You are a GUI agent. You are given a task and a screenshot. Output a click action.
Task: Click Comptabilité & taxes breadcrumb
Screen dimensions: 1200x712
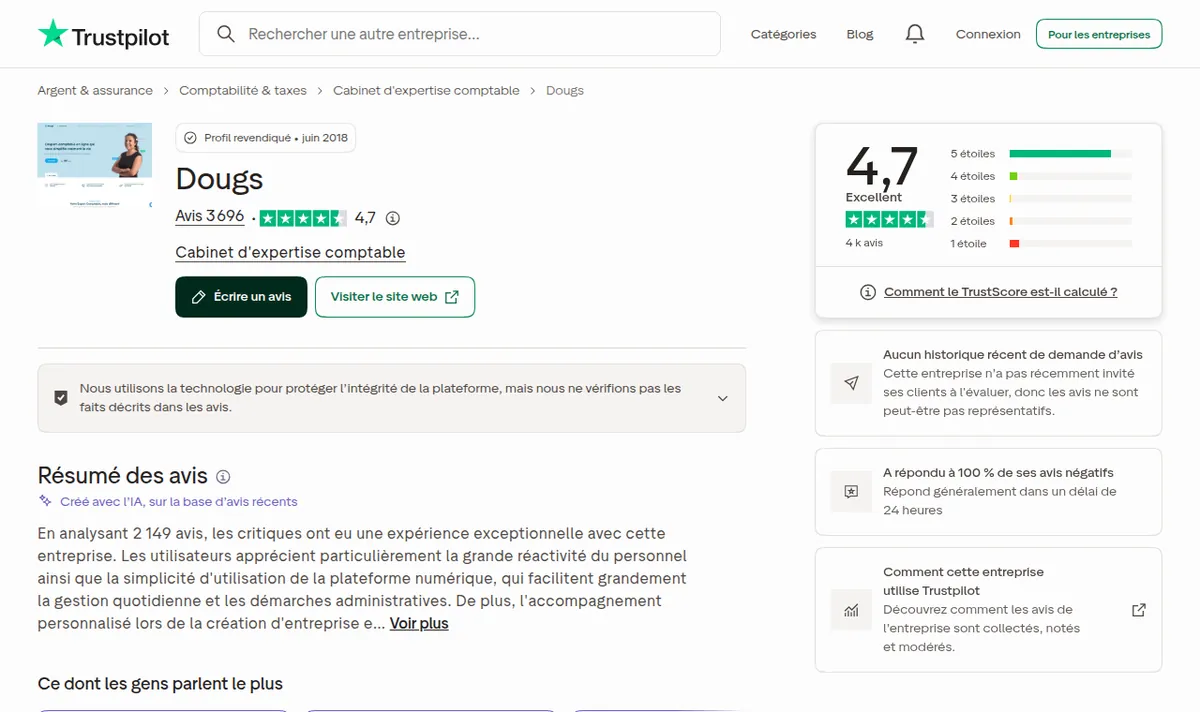(x=243, y=90)
